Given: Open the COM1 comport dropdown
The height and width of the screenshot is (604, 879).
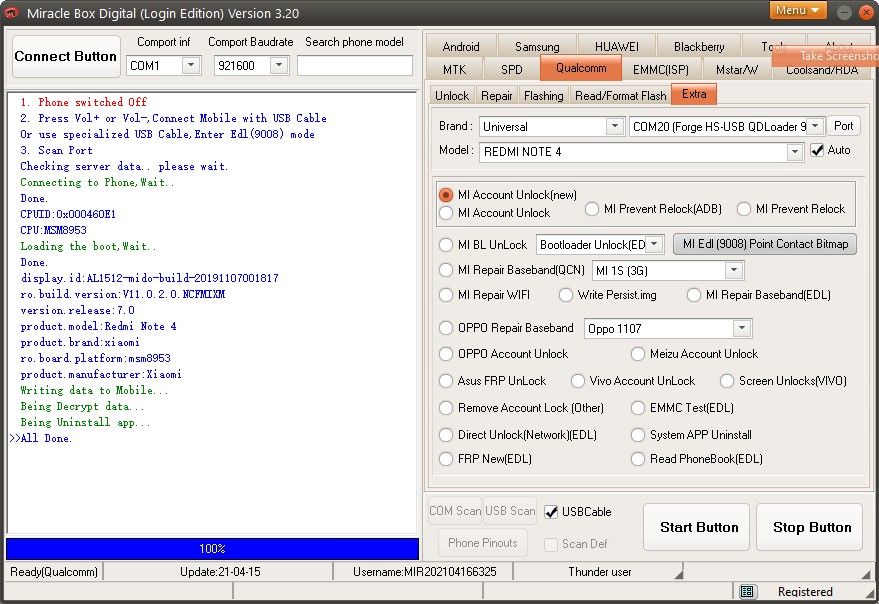Looking at the screenshot, I should [191, 66].
